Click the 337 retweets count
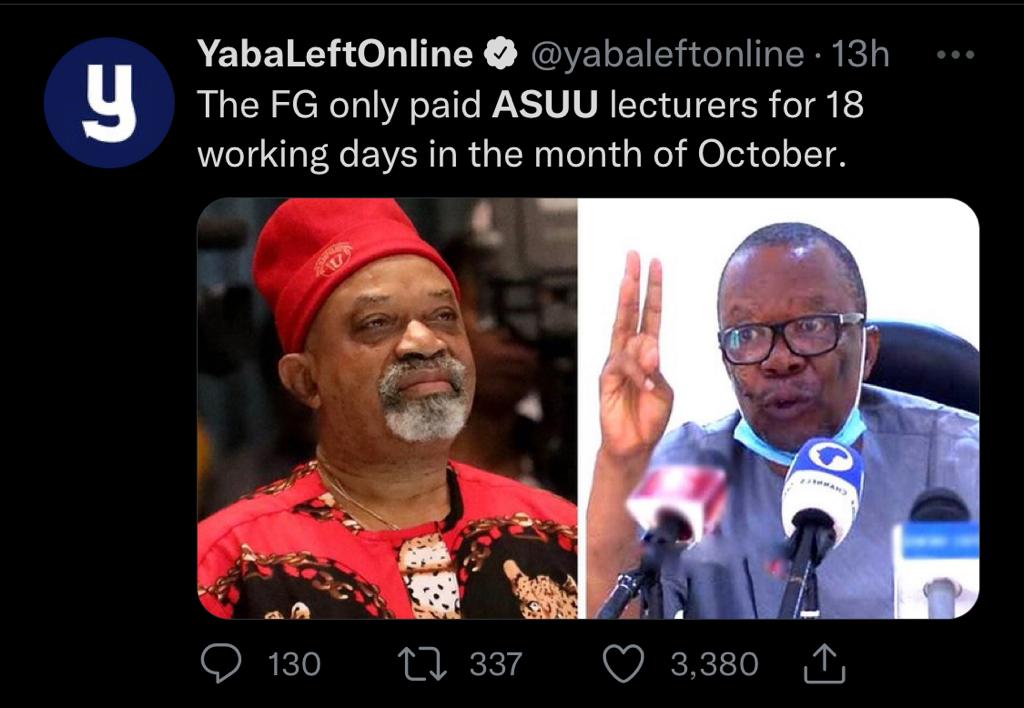This screenshot has width=1024, height=708. (496, 664)
